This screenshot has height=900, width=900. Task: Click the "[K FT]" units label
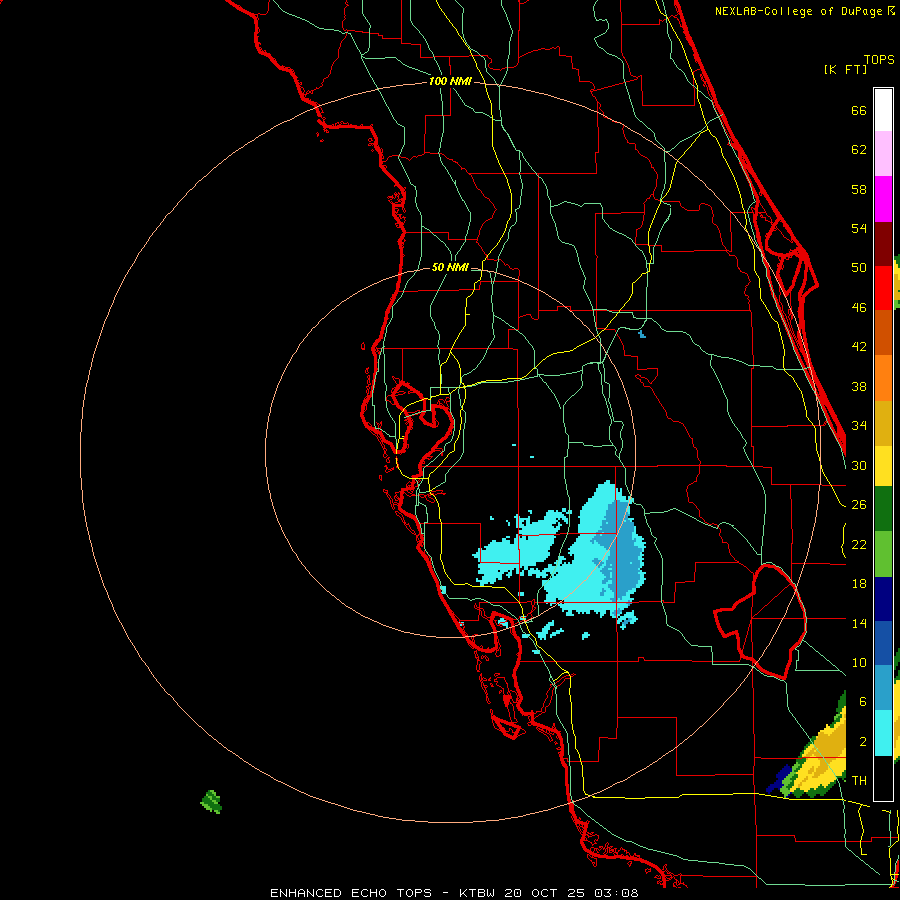(x=845, y=69)
